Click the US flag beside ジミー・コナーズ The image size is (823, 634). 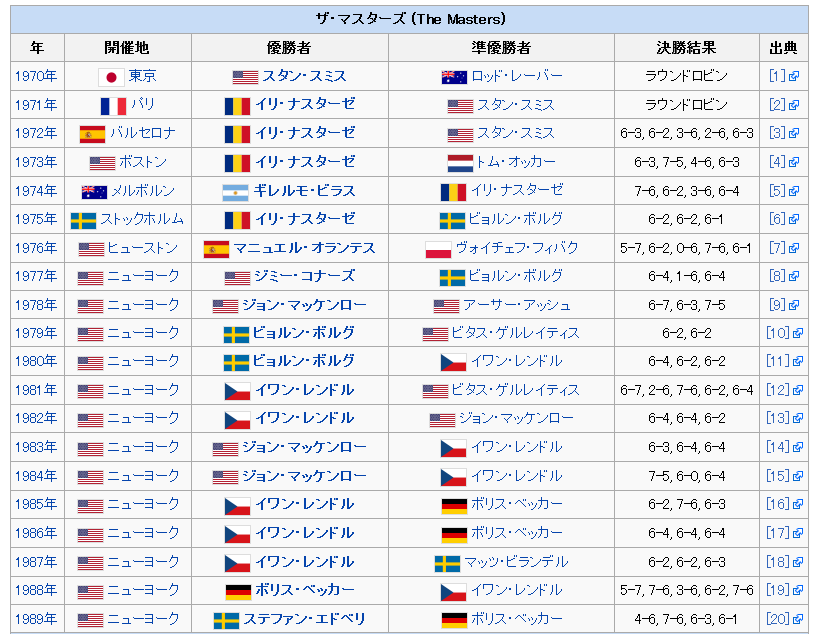[238, 278]
